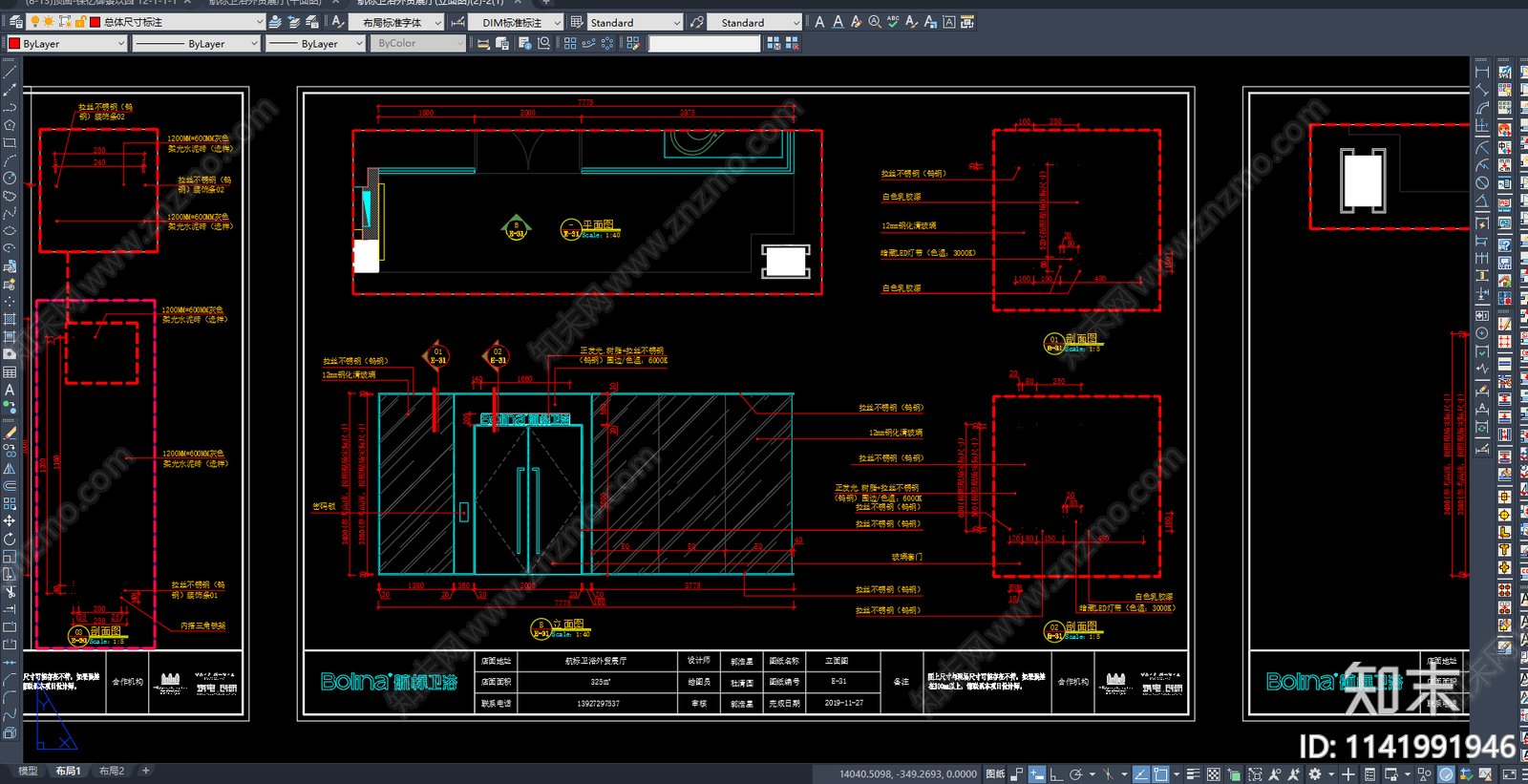Click the Table Style icon
This screenshot has height=784, width=1528.
576,21
